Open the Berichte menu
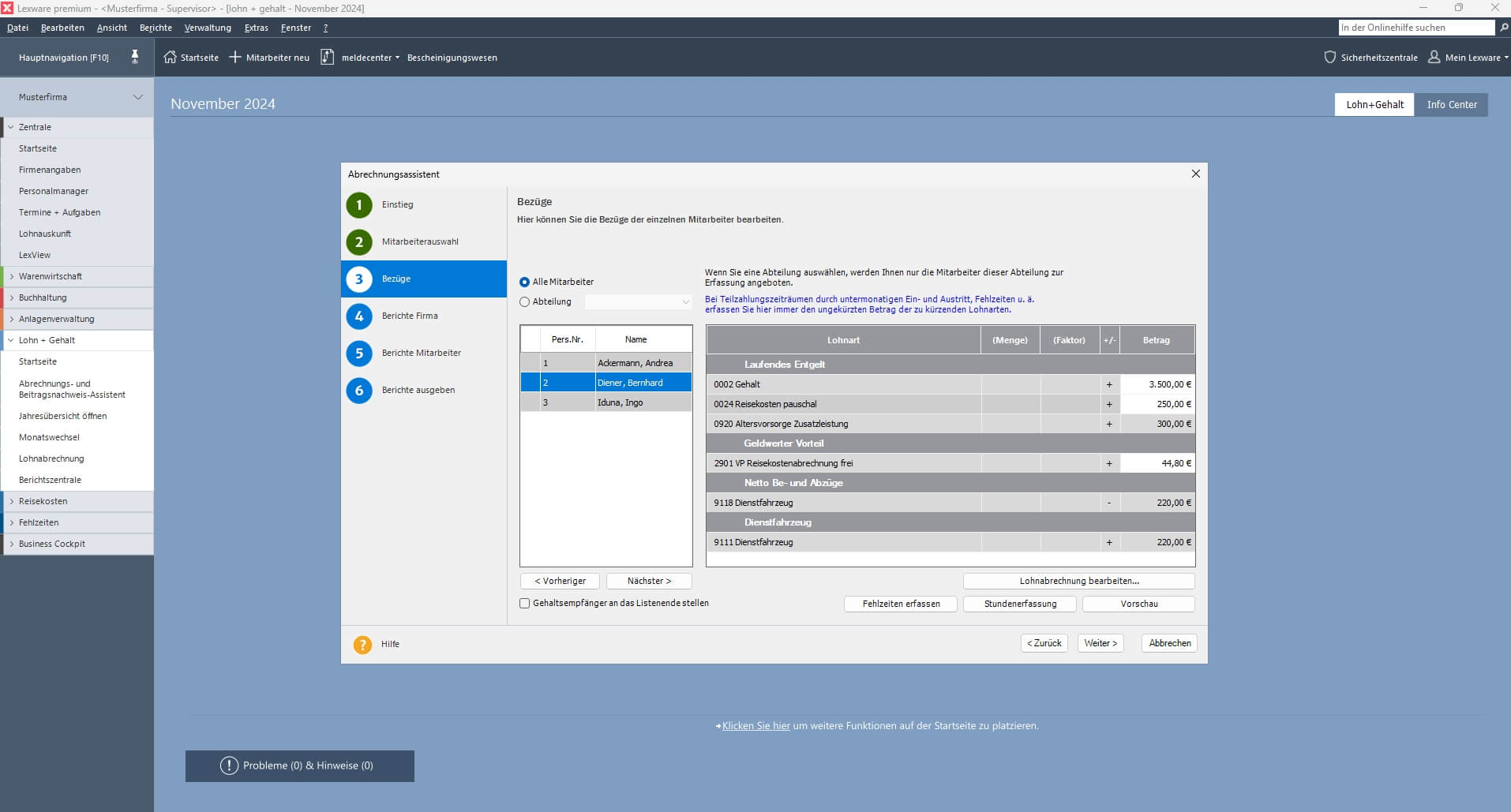This screenshot has height=812, width=1511. [x=156, y=28]
